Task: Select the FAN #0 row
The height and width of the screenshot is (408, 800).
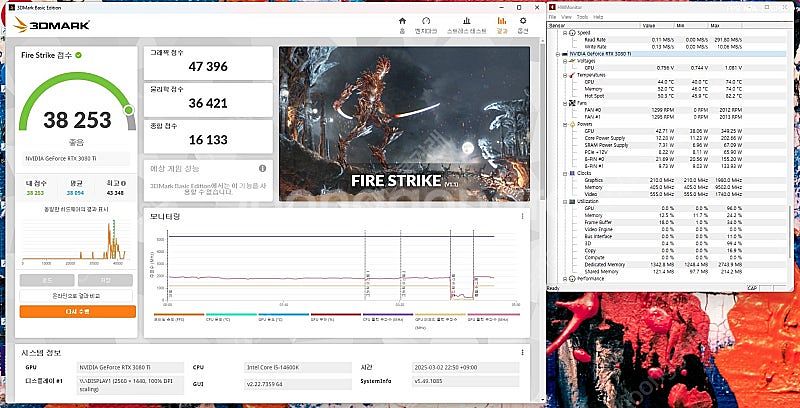Action: [x=668, y=110]
